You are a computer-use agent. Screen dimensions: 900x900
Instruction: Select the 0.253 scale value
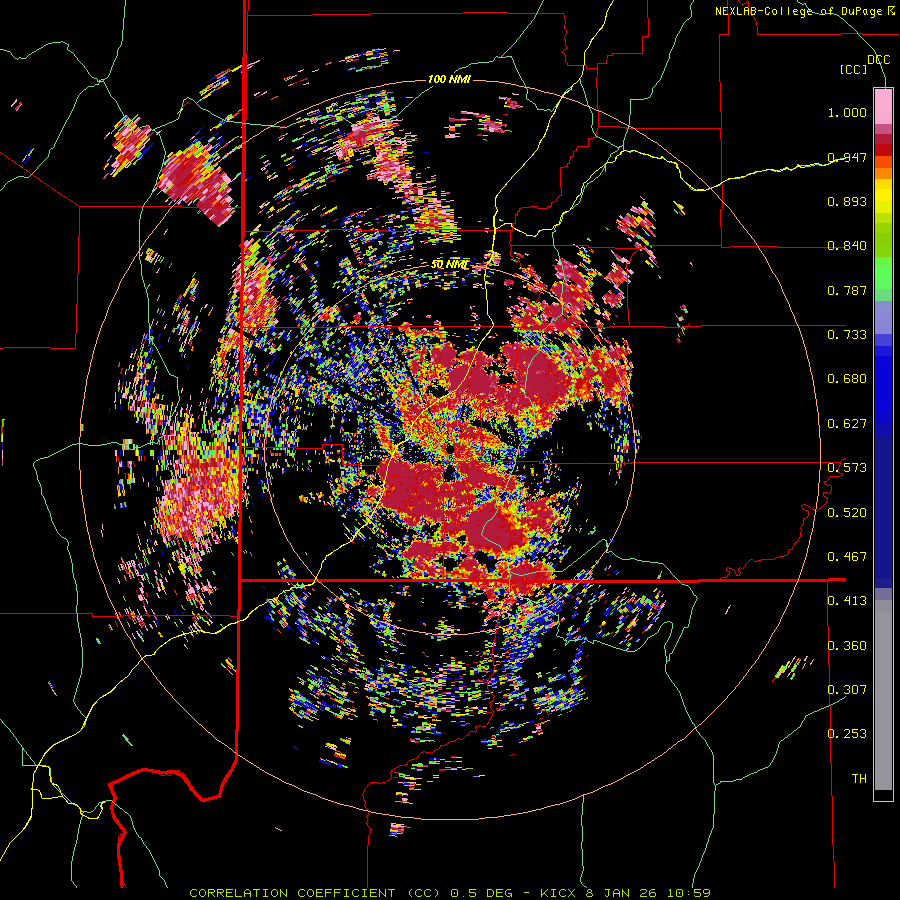pyautogui.click(x=847, y=734)
